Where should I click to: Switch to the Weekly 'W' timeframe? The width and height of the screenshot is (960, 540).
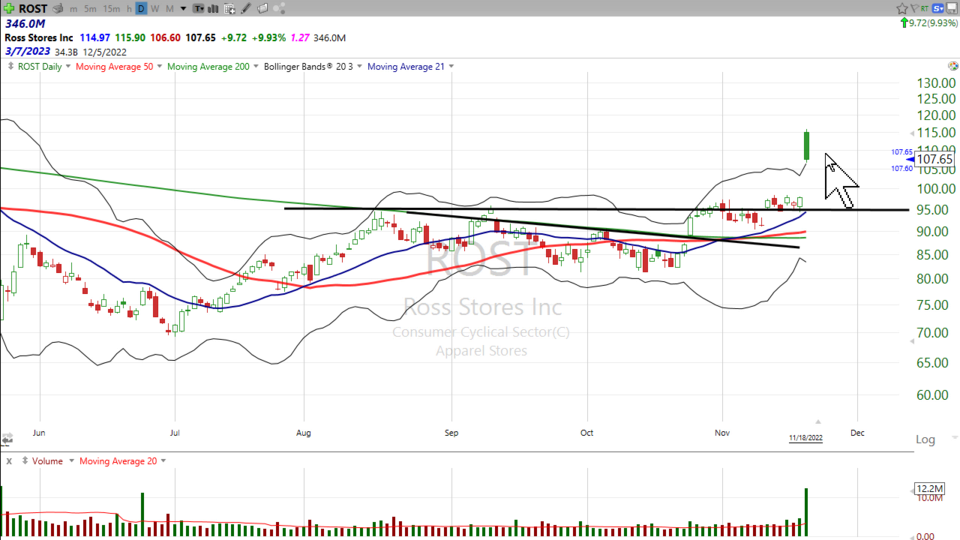[x=155, y=9]
